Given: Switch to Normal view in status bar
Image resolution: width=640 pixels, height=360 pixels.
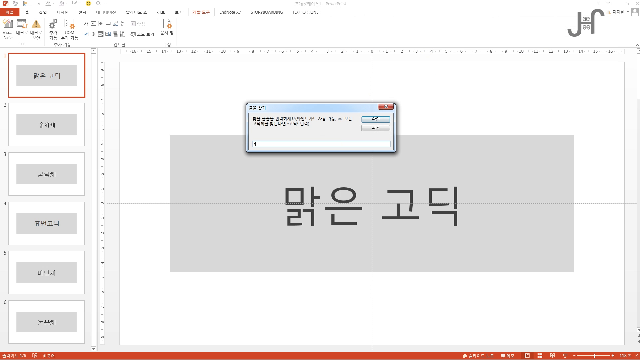Looking at the screenshot, I should point(527,356).
